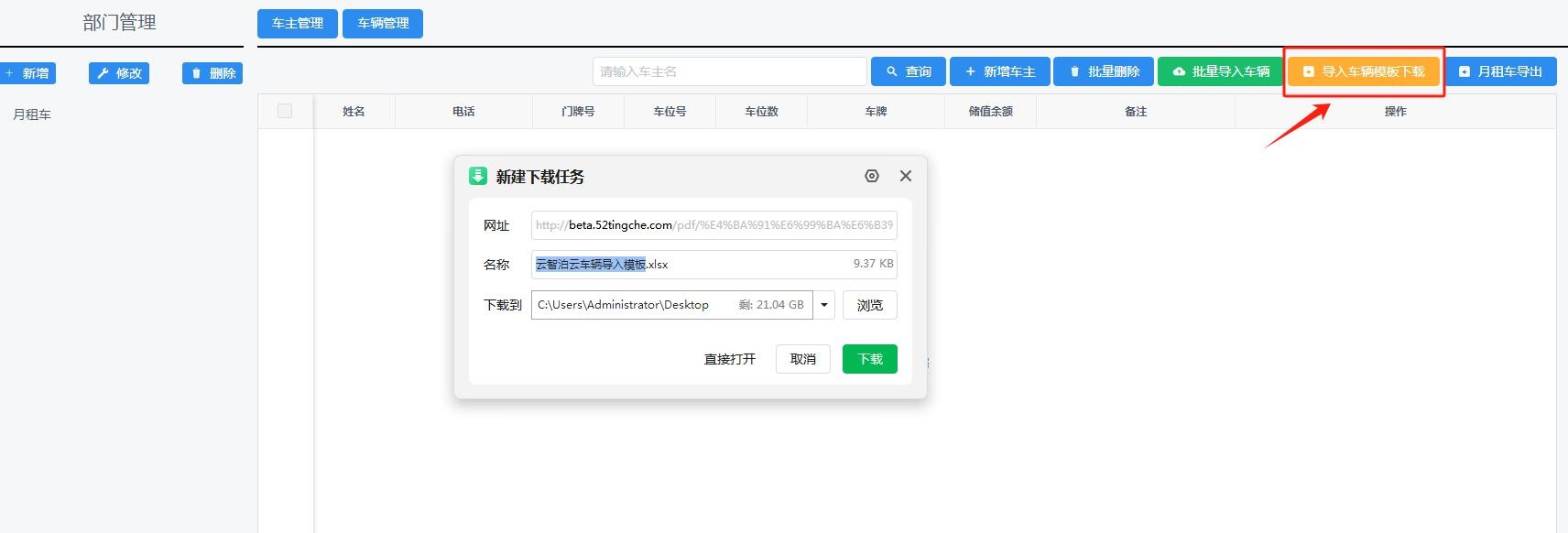Screen dimensions: 1568x533
Task: Click the 浏览 browse button
Action: coord(870,305)
